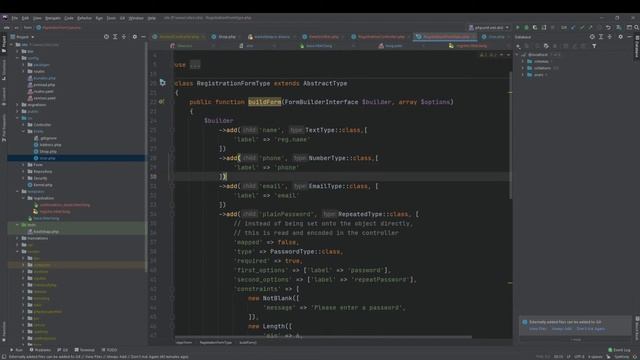
Task: Toggle the Favorites side tool tab
Action: (4, 331)
